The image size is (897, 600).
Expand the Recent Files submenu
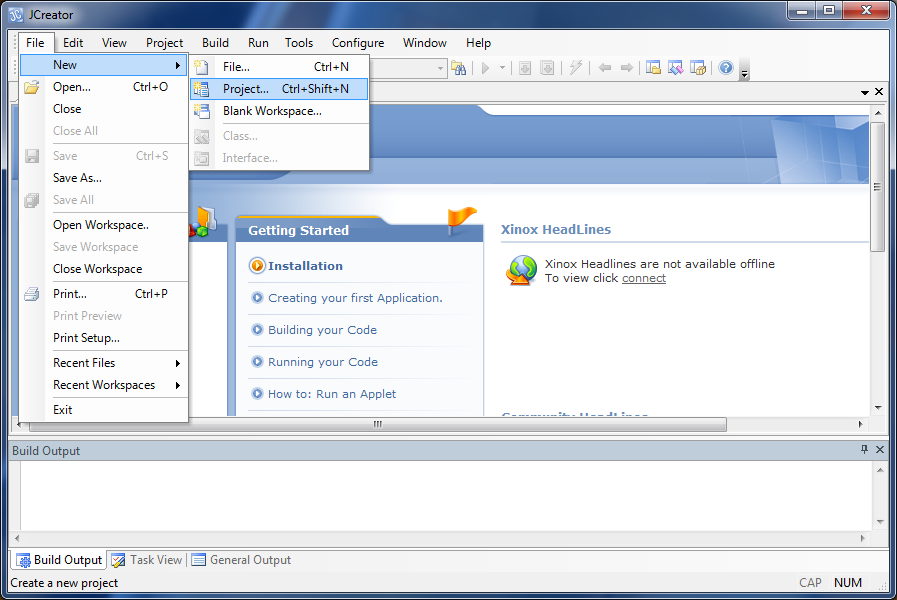pyautogui.click(x=104, y=363)
